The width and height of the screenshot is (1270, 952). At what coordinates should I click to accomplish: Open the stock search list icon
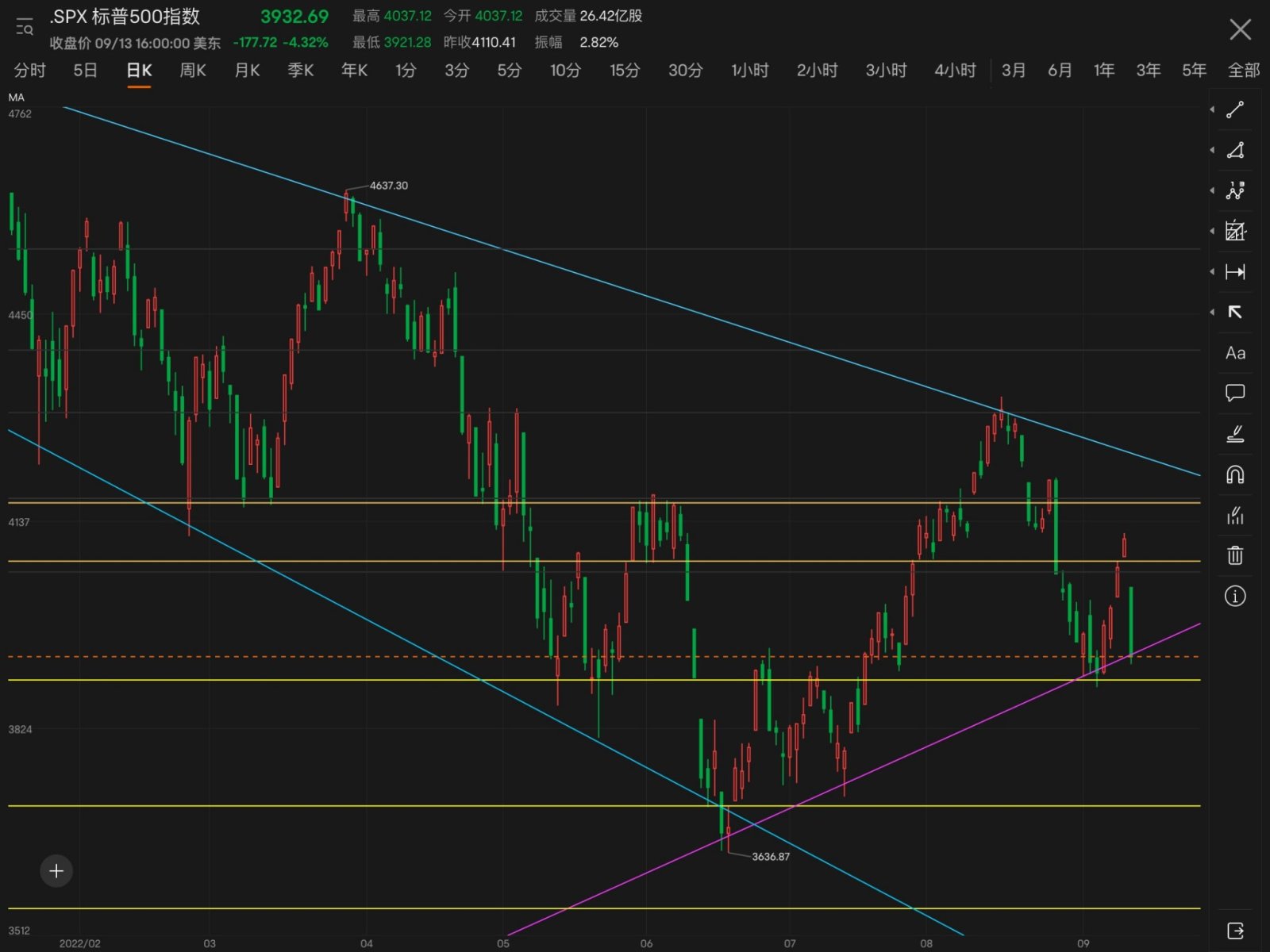tap(25, 27)
